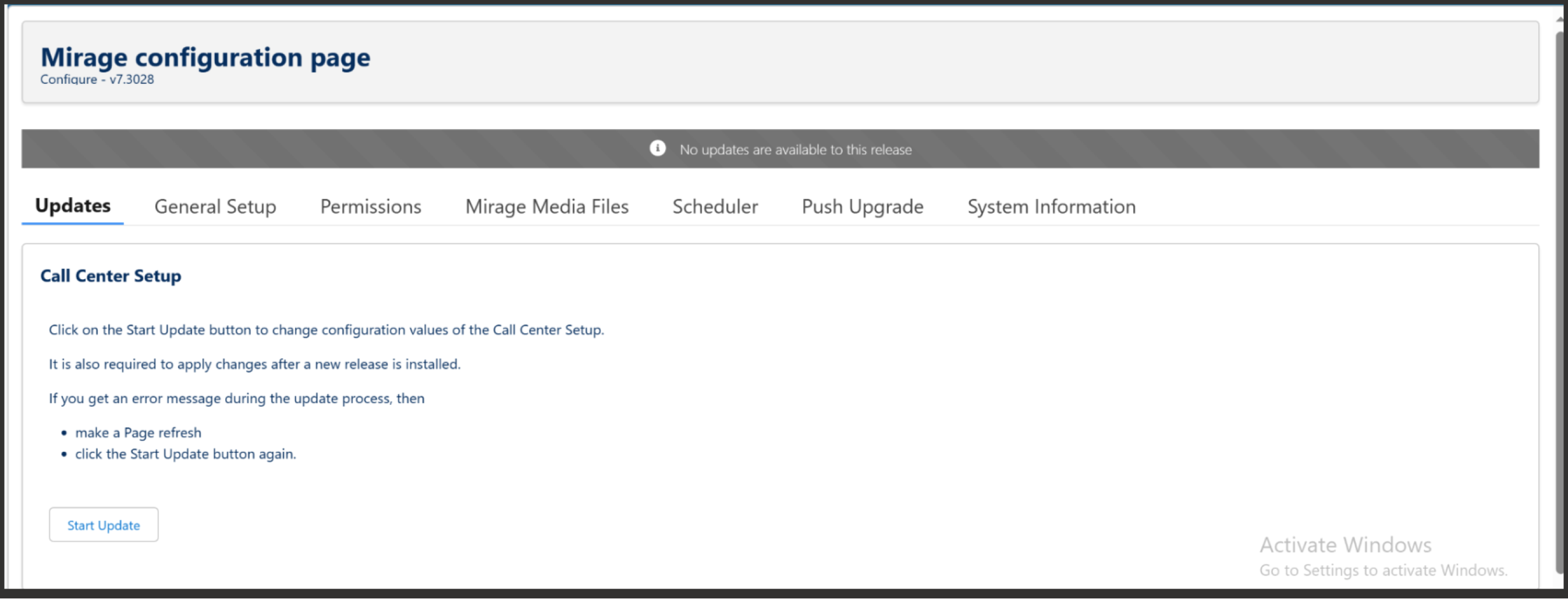This screenshot has height=599, width=1568.
Task: View the System Information tab
Action: coord(1051,207)
